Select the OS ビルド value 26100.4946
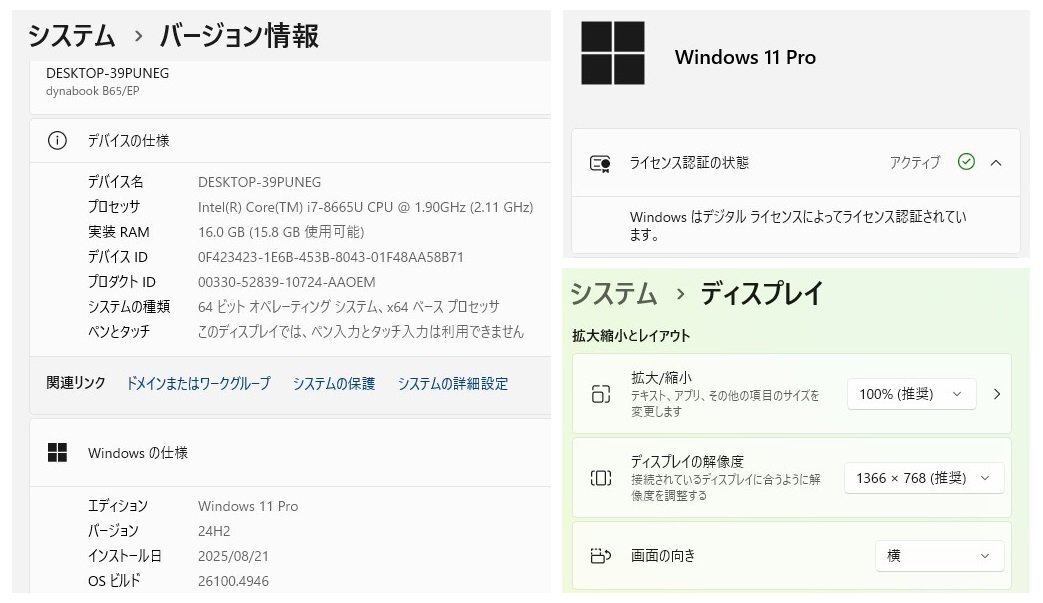 tap(233, 581)
